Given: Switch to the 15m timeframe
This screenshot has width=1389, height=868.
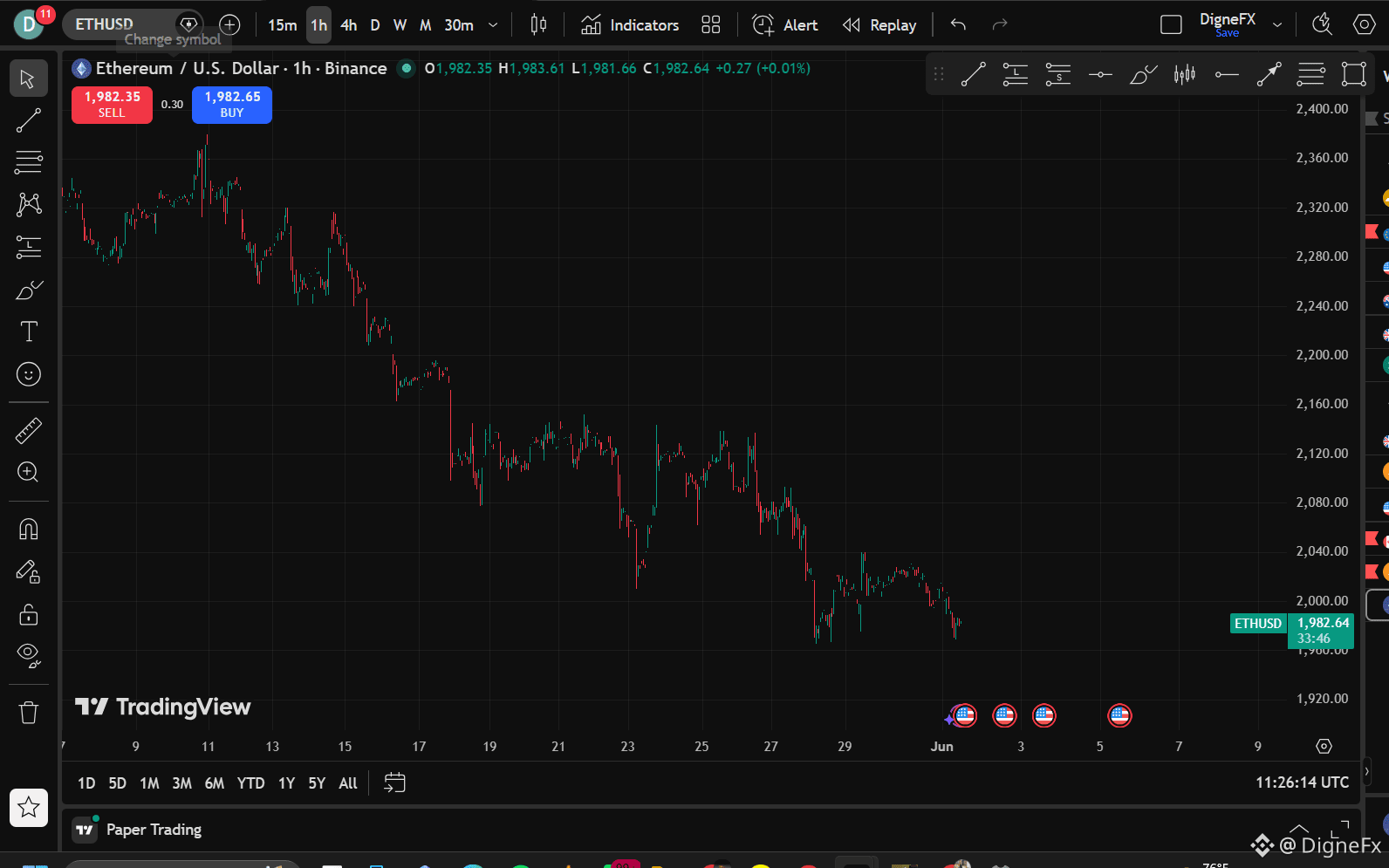Looking at the screenshot, I should 282,25.
